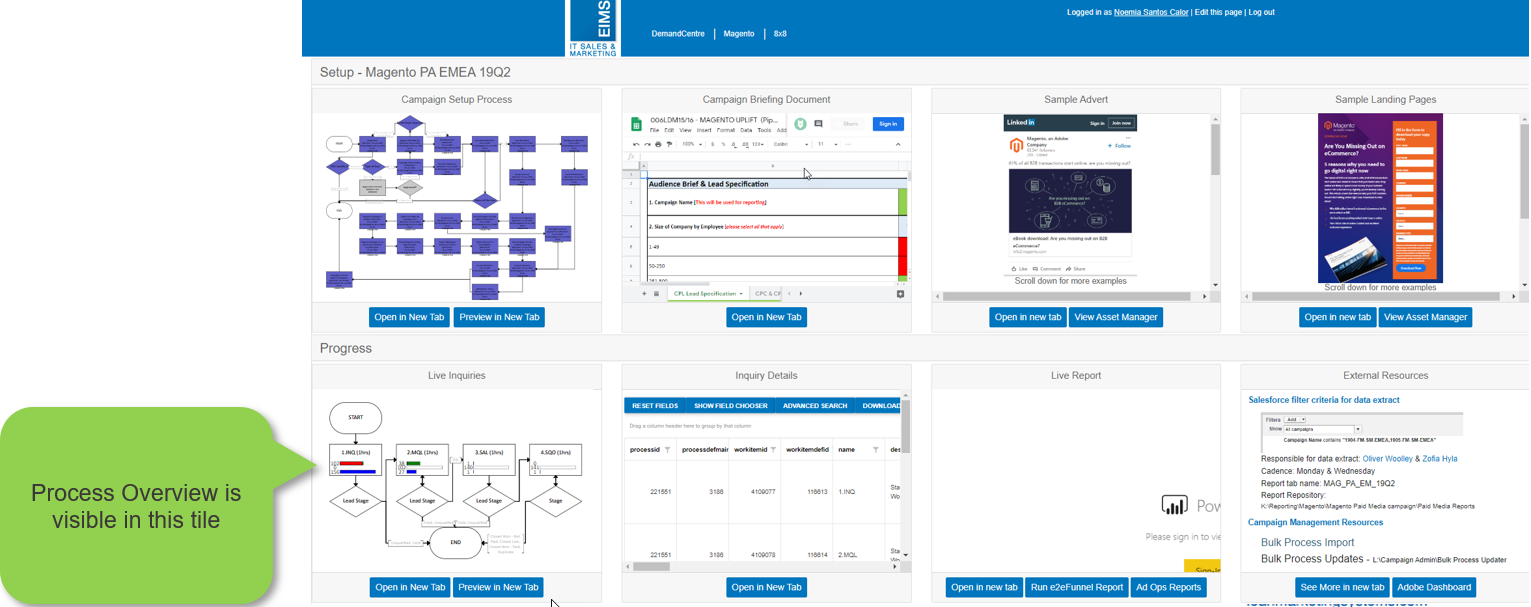Click Open in New Tab under Campaign Briefing Document
Screen dimensions: 1531x607
[766, 317]
